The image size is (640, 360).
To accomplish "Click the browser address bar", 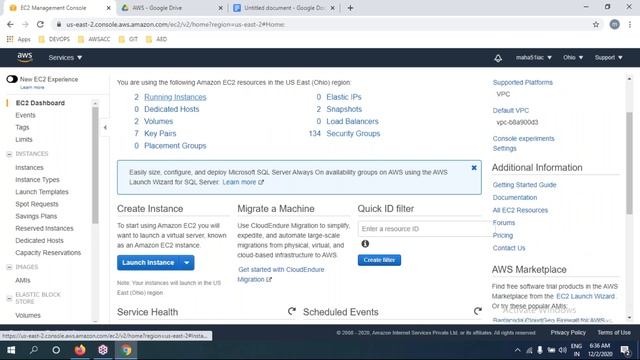I will (322, 24).
